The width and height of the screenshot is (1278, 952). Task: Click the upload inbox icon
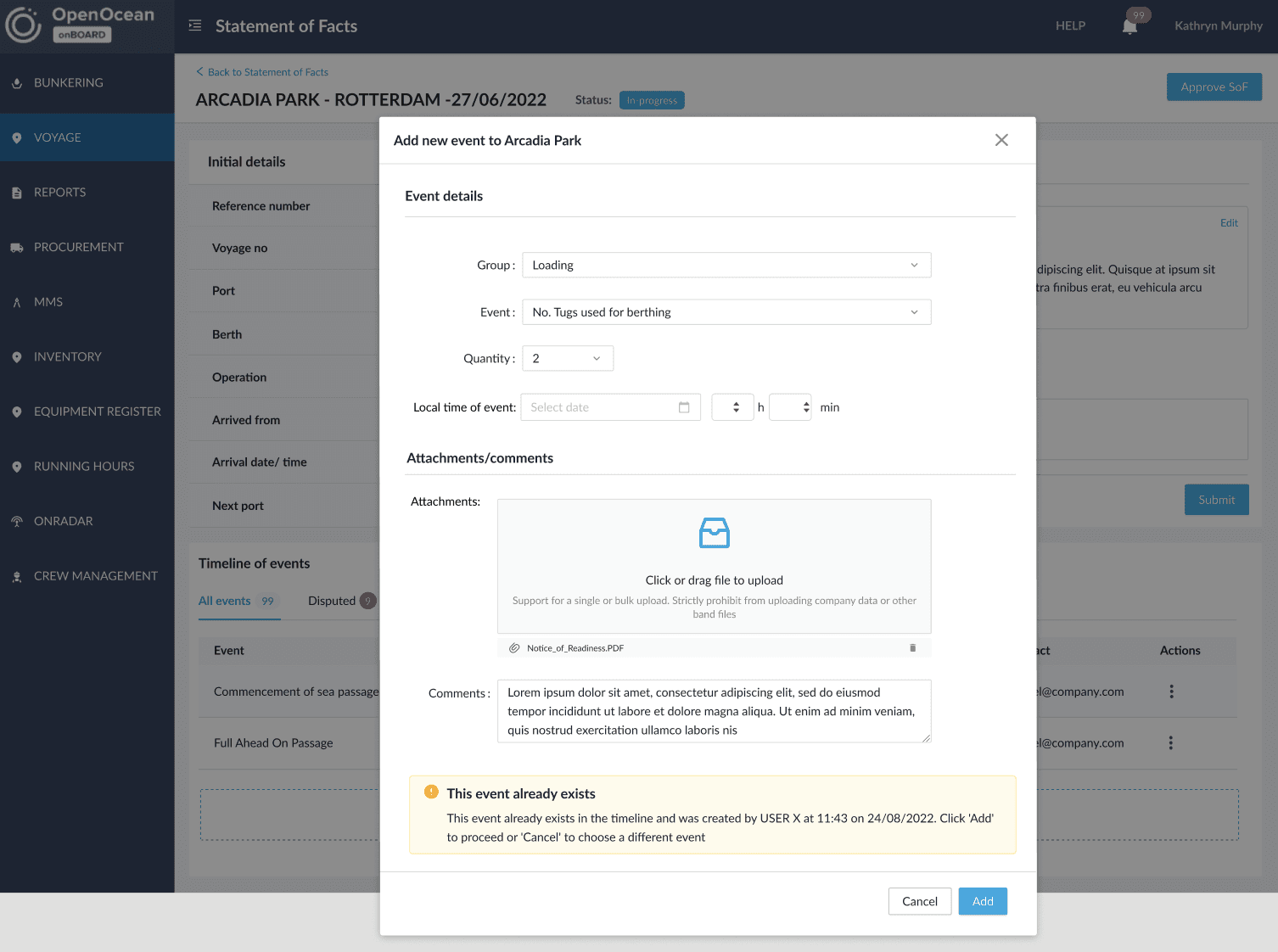click(715, 533)
